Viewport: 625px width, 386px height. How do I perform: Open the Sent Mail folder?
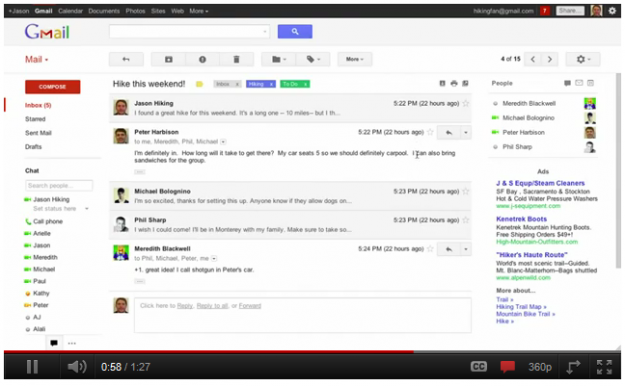(38, 133)
